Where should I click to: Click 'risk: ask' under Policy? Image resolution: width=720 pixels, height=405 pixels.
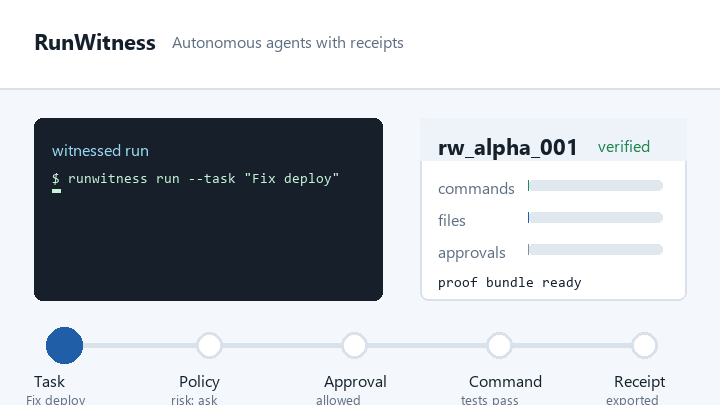click(x=194, y=399)
